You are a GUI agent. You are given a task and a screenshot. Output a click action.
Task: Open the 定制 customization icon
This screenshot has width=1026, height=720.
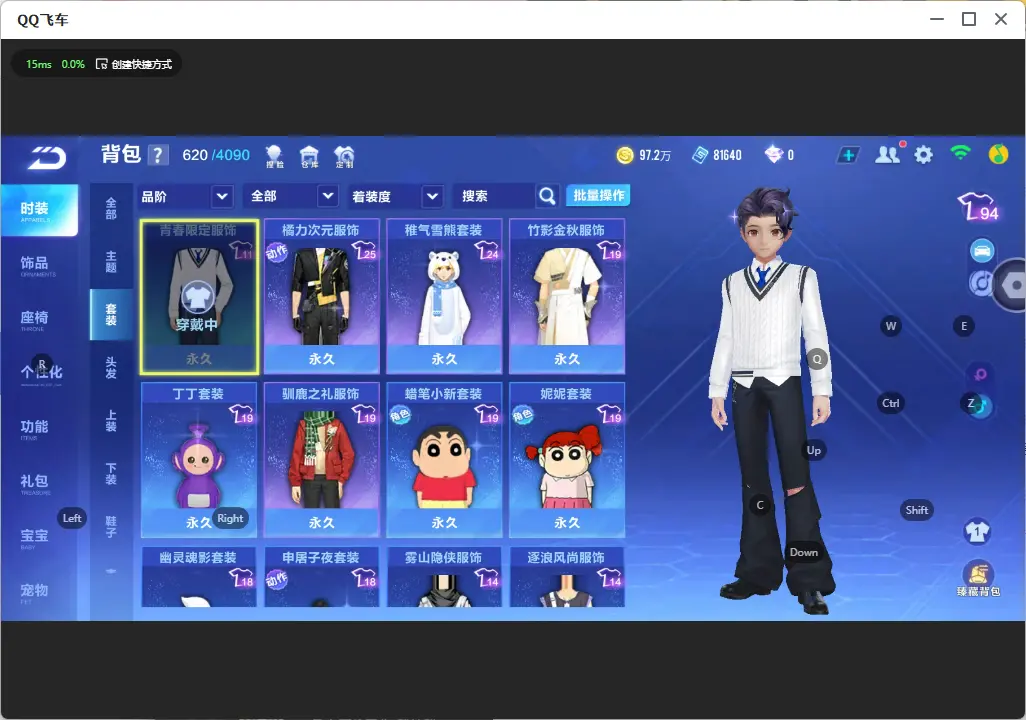(x=344, y=156)
